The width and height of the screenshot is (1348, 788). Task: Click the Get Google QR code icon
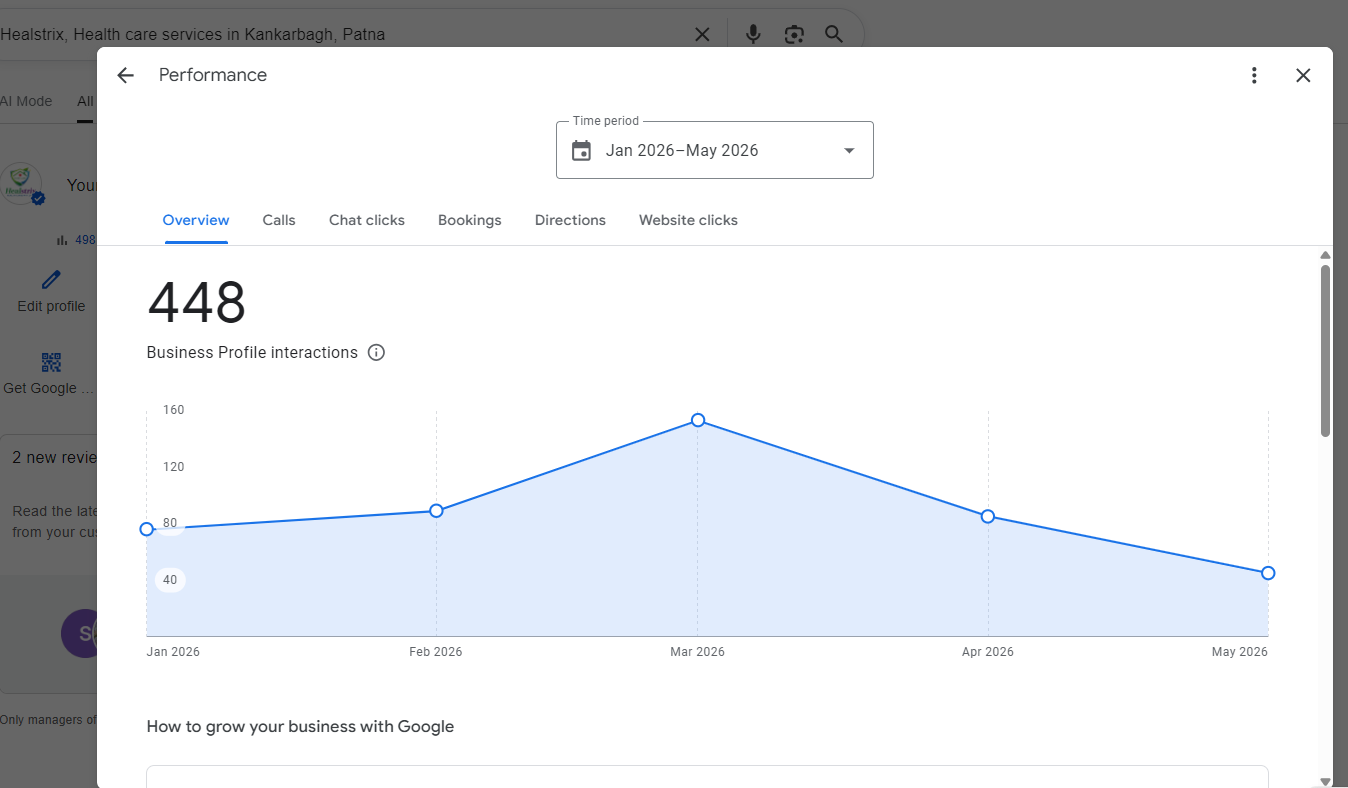tap(51, 362)
